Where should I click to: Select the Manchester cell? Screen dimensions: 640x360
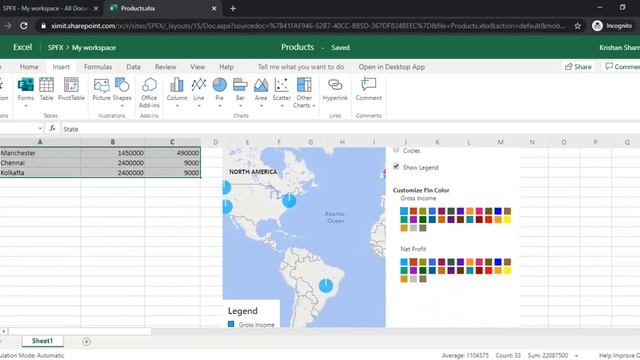point(40,153)
